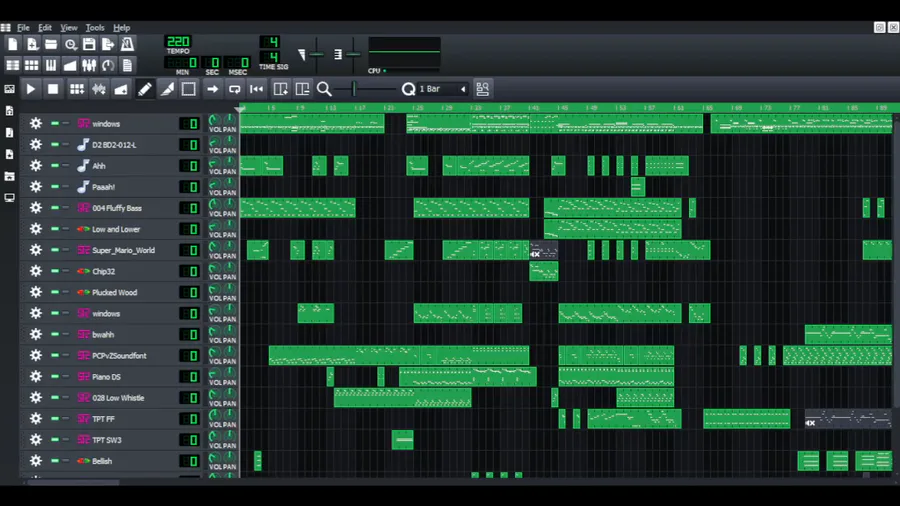
Task: Solo the Bellsh track
Action: point(65,461)
